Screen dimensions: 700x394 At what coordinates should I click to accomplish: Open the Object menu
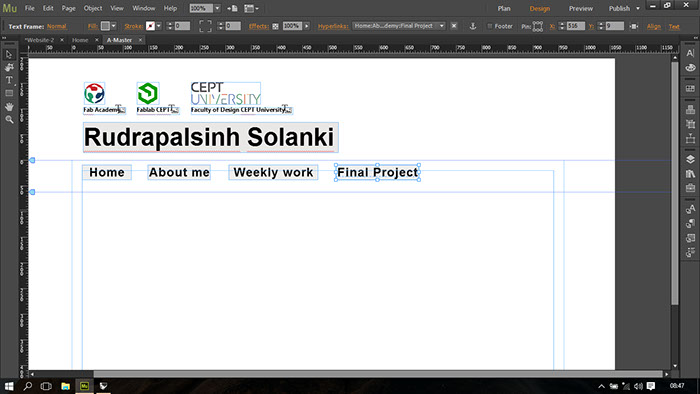tap(93, 8)
